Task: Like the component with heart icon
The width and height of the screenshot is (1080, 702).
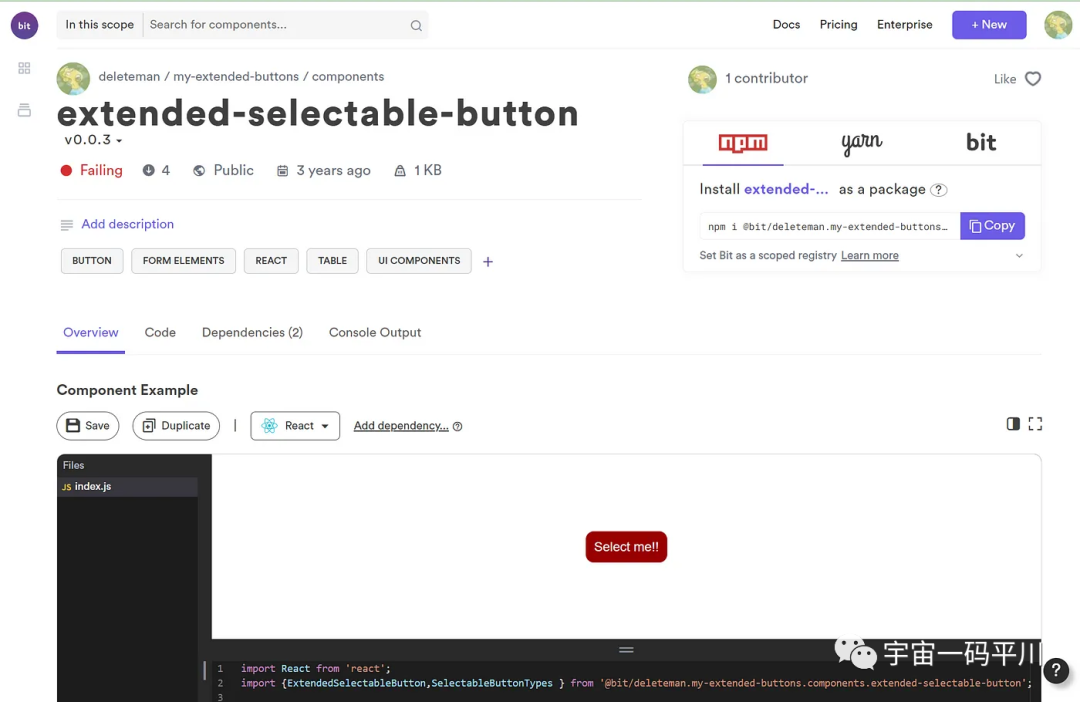Action: coord(1033,79)
